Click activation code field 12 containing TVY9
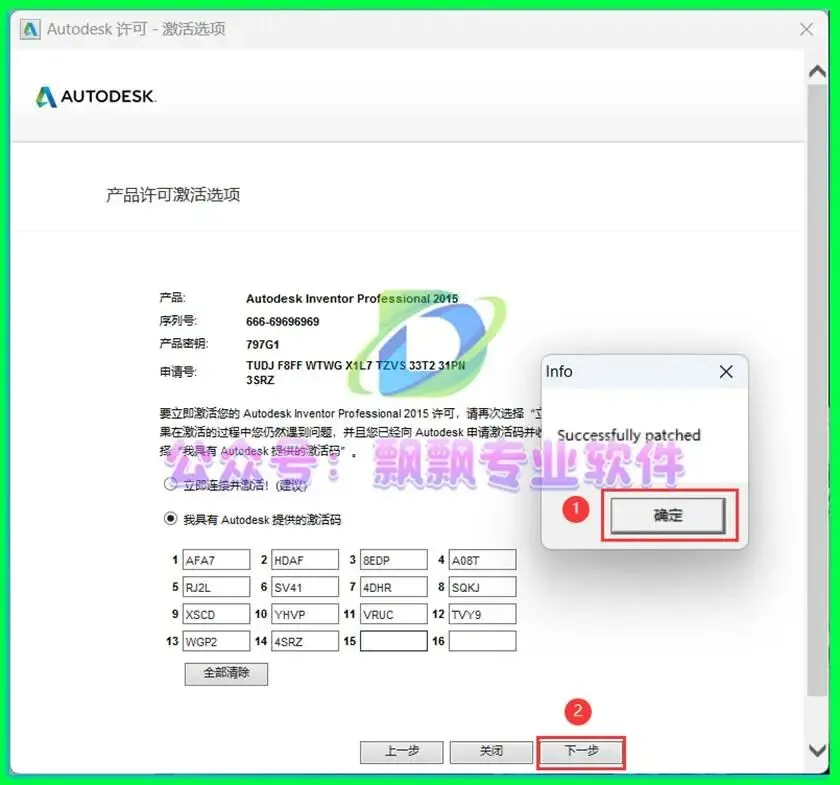840x785 pixels. click(x=482, y=614)
